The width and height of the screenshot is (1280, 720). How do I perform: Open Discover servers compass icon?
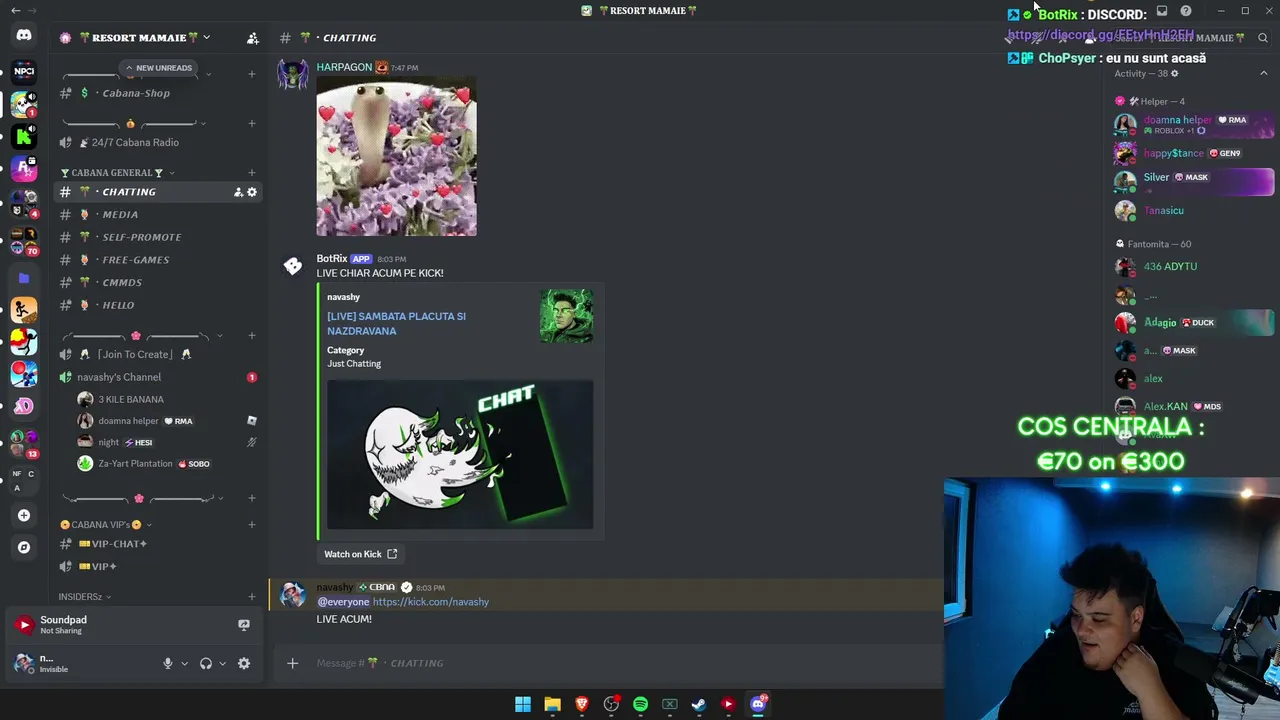[24, 547]
